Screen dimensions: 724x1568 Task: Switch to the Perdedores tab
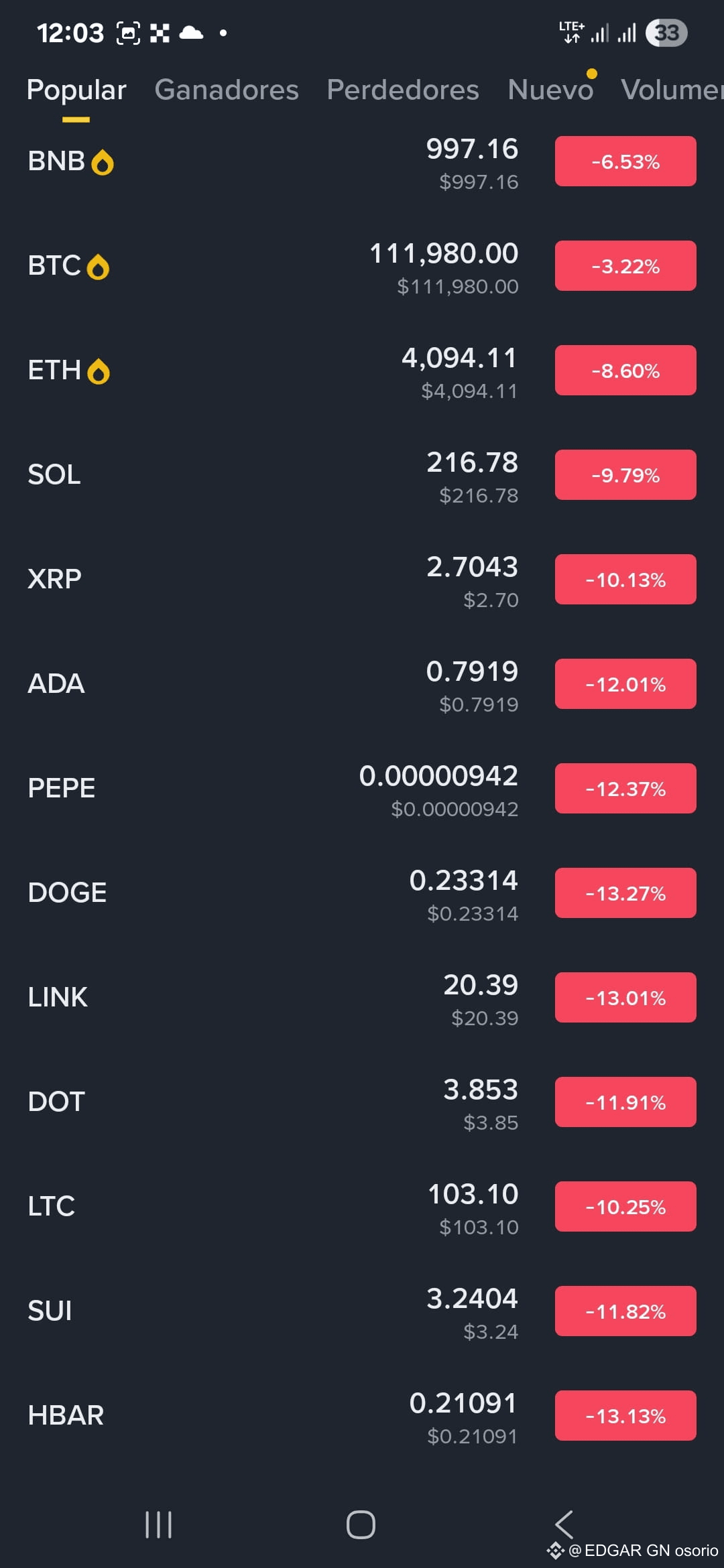click(x=403, y=90)
